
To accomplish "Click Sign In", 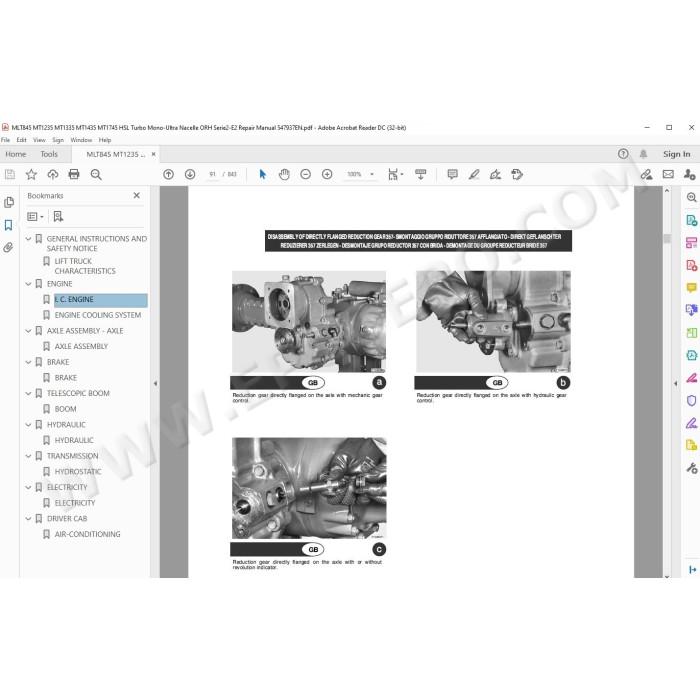I will pyautogui.click(x=676, y=154).
